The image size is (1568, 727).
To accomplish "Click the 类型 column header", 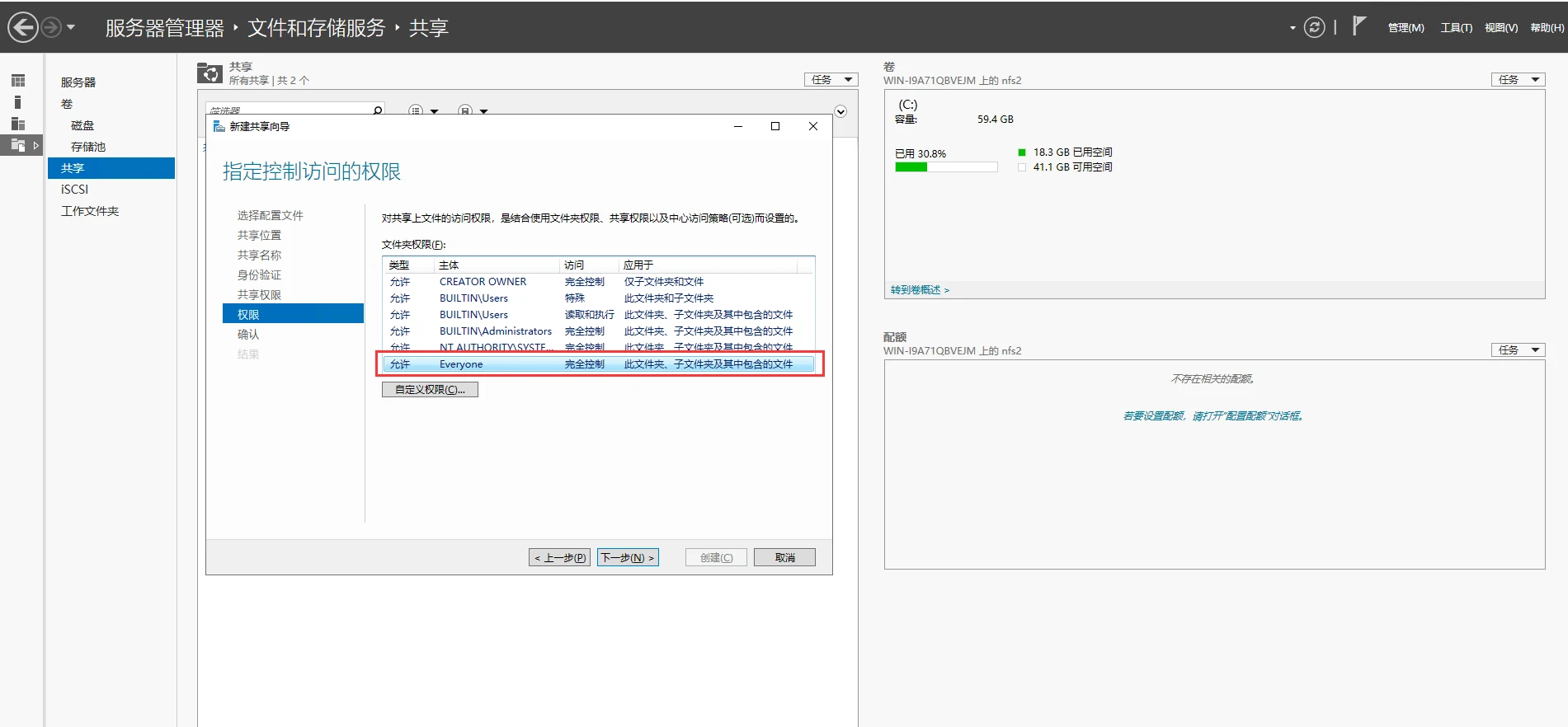I will click(408, 265).
